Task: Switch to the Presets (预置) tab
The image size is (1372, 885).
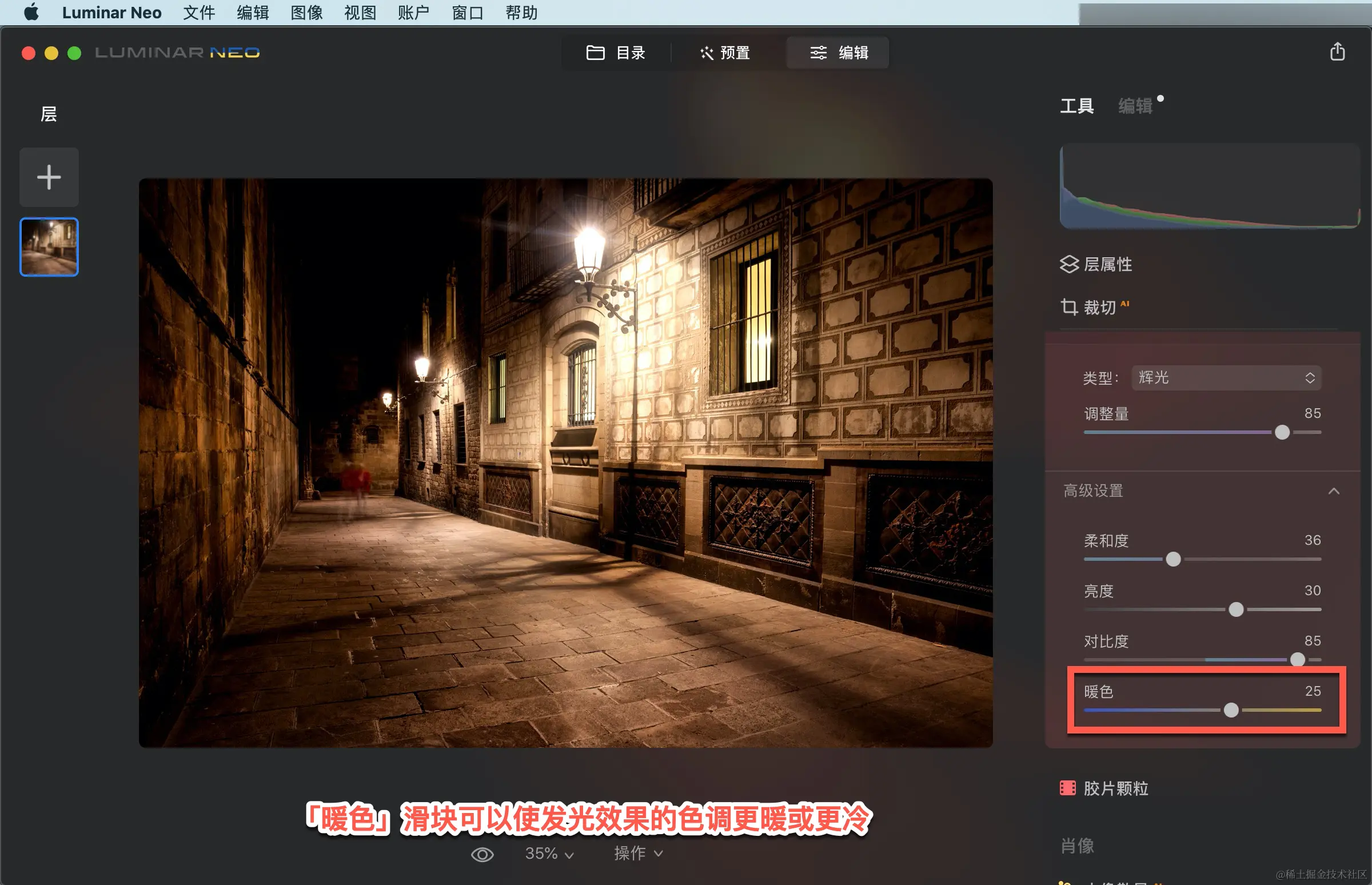Action: tap(724, 53)
